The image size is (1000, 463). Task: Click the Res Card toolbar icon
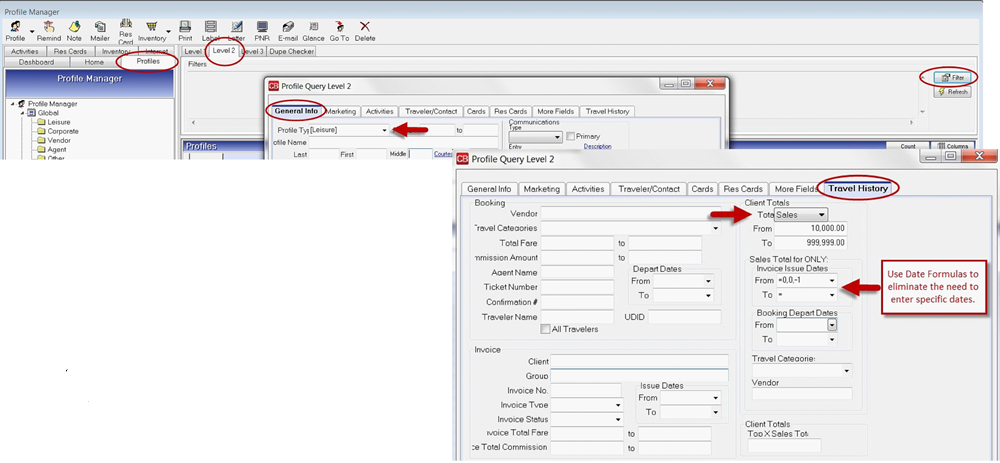126,24
